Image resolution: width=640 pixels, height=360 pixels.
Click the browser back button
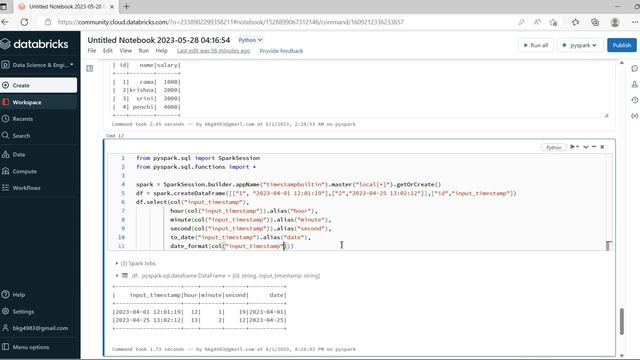[5, 22]
